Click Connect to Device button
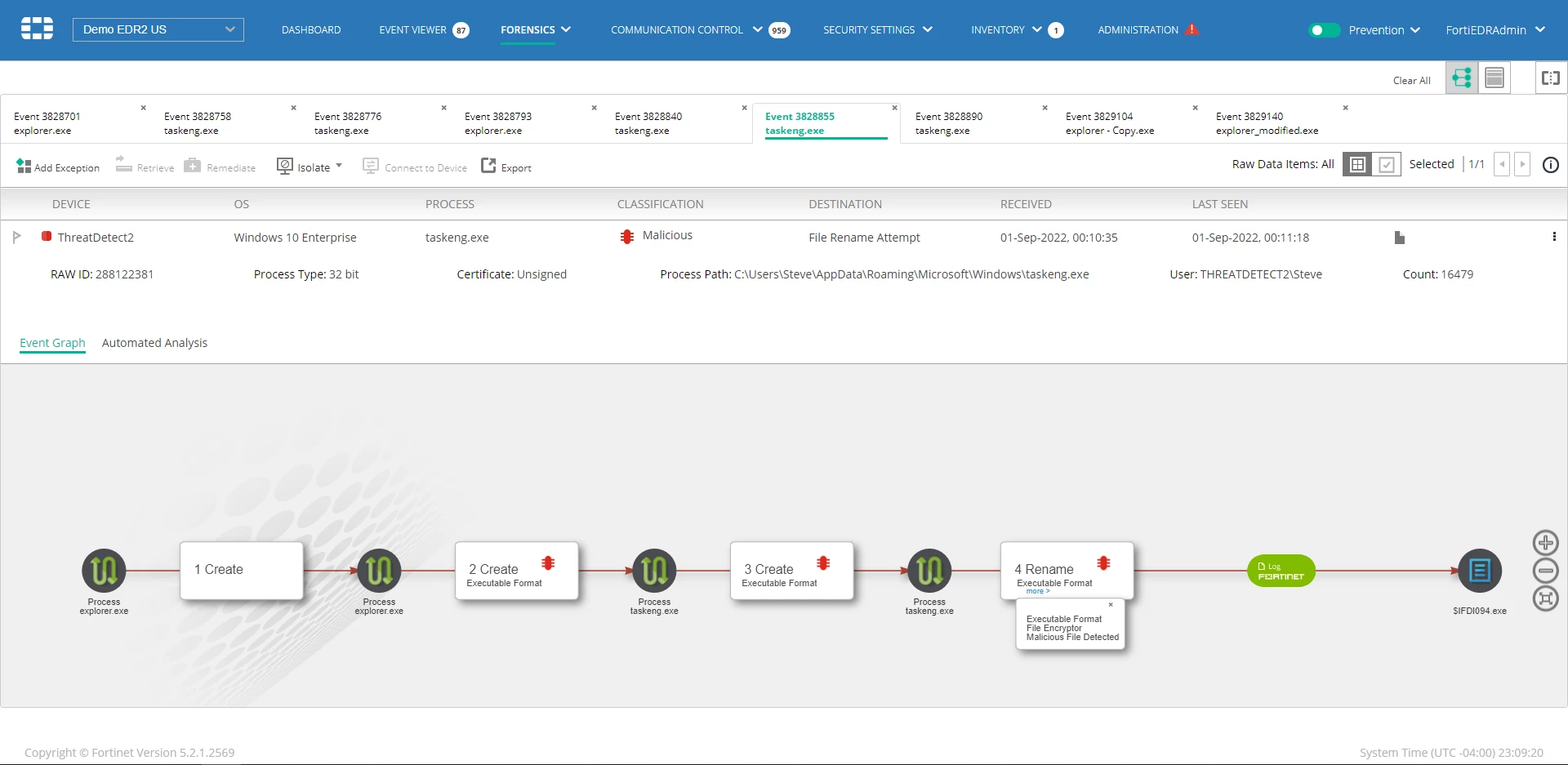 coord(415,167)
